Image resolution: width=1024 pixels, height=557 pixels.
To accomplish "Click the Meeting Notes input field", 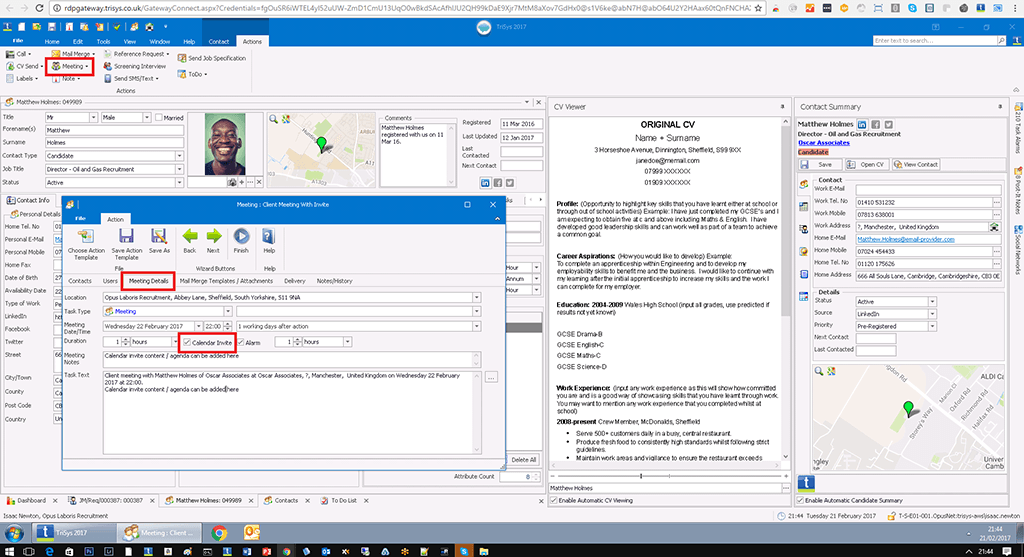I will [288, 359].
